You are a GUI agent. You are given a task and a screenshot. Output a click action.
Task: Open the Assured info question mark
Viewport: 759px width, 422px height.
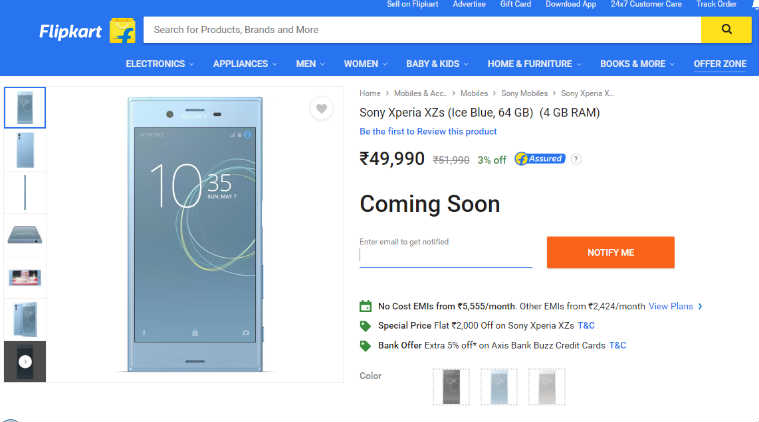[x=576, y=159]
